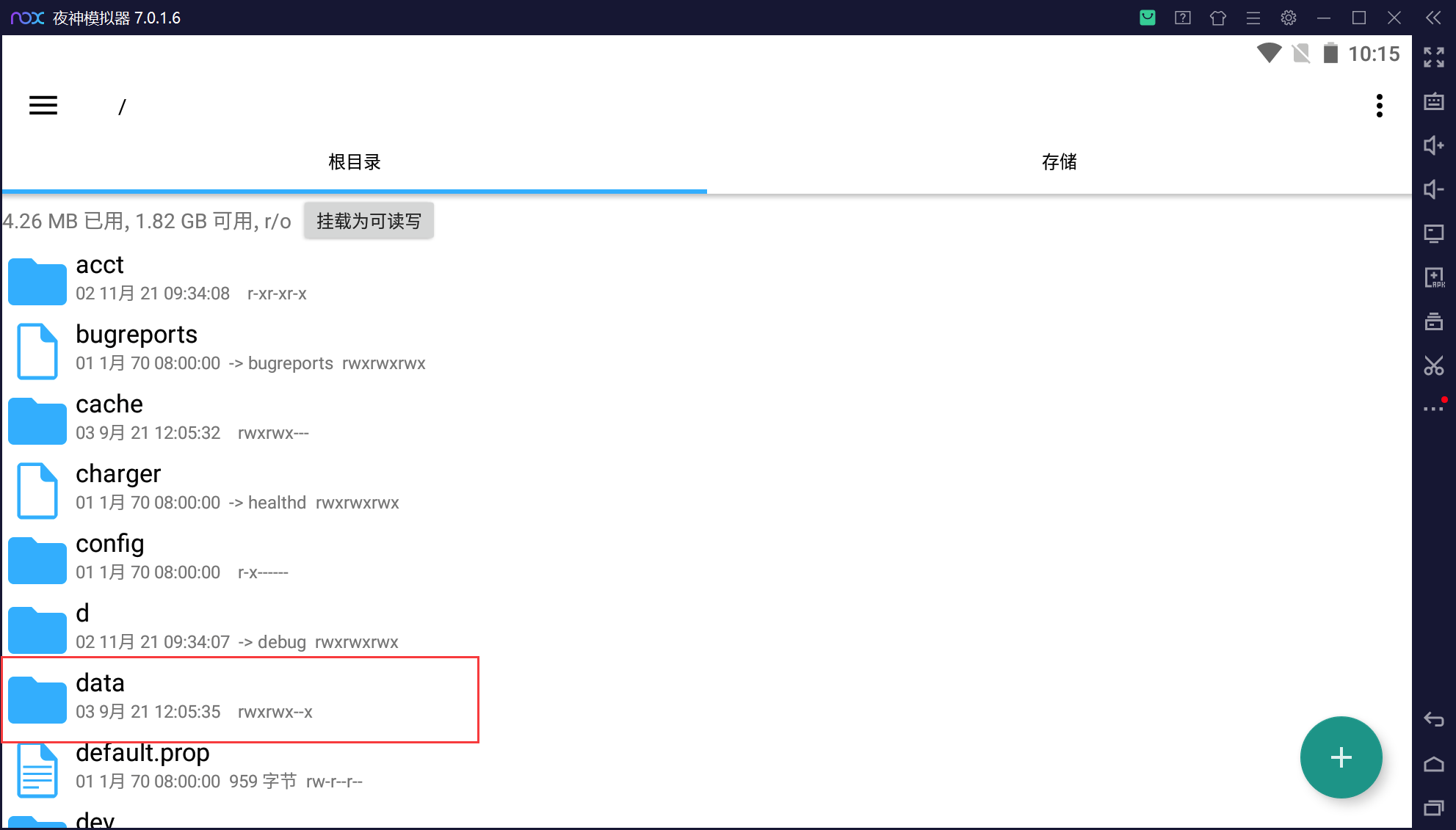Click the Wi-Fi status icon

point(1269,54)
